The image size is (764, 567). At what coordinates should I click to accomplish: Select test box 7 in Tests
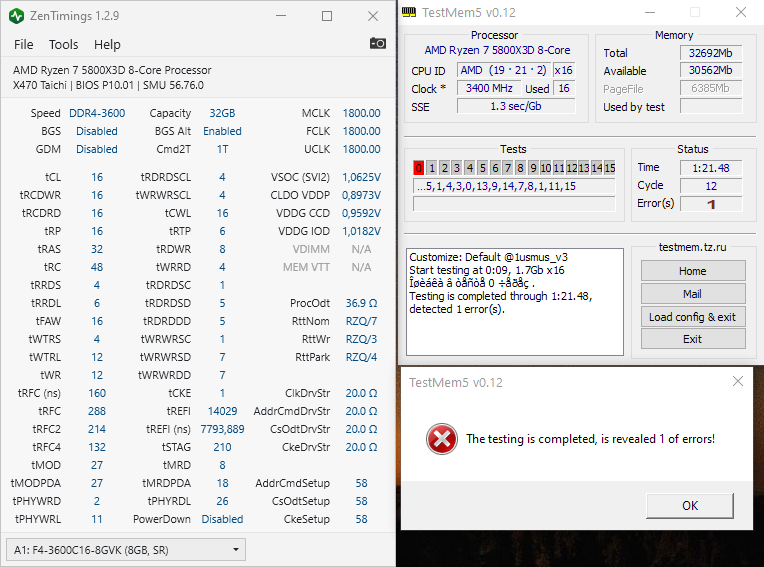tap(508, 168)
